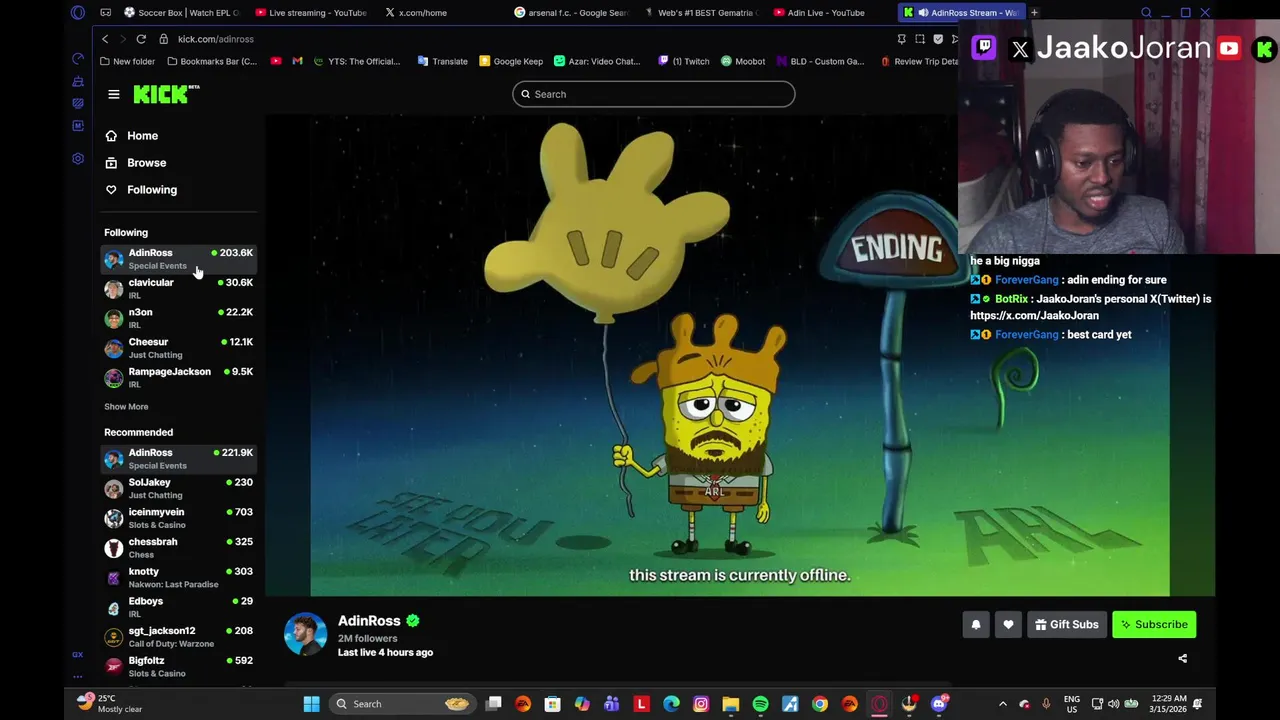Click AdinRoss profile avatar below the video
Image resolution: width=1280 pixels, height=720 pixels.
[x=305, y=635]
